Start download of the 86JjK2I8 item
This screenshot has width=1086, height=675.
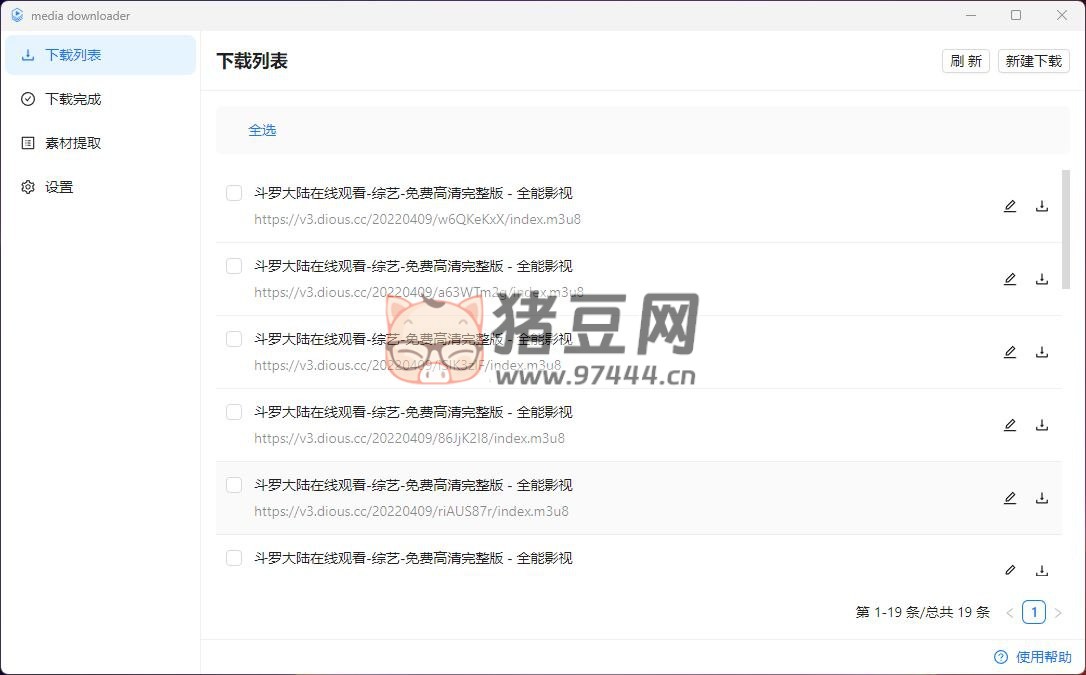[1042, 425]
